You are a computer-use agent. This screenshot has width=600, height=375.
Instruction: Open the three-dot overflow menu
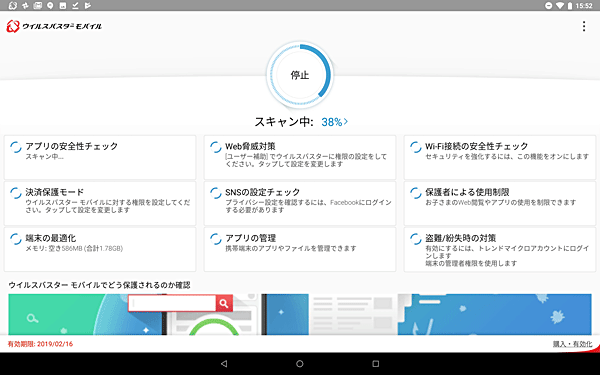click(584, 26)
